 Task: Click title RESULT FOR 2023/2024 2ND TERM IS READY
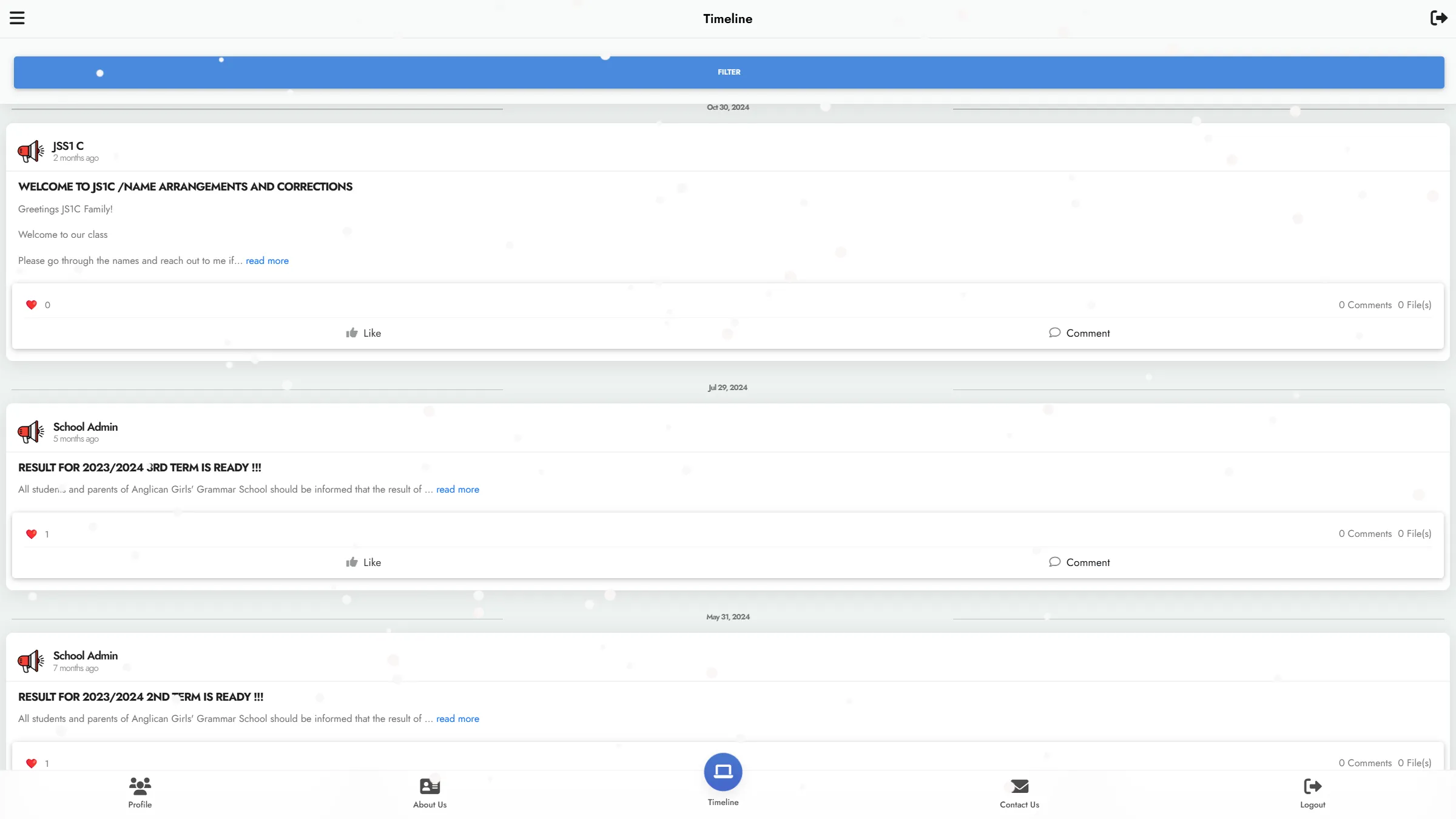141,697
